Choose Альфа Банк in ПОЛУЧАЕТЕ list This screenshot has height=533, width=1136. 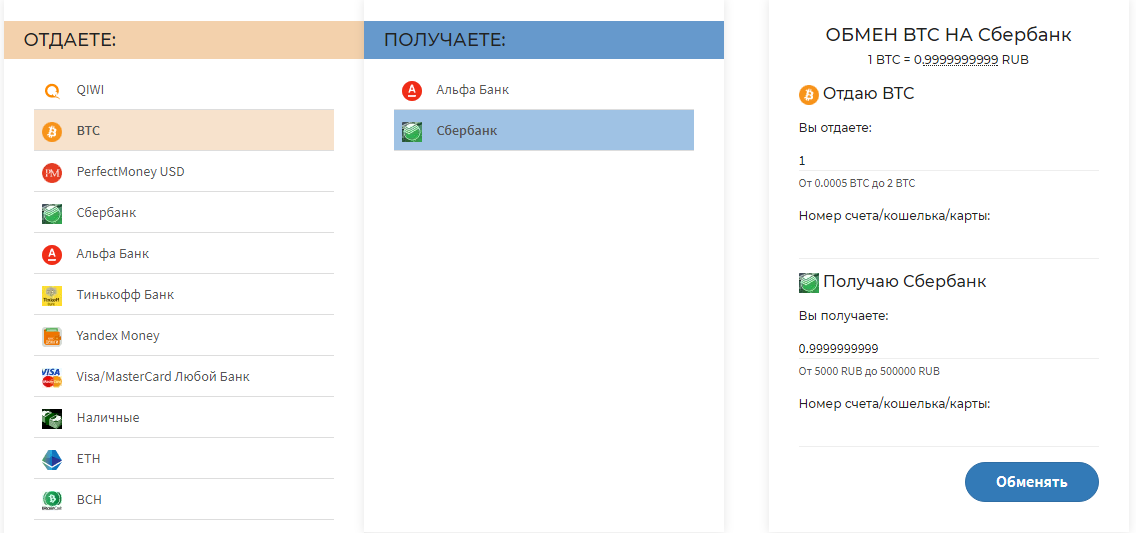click(x=544, y=90)
